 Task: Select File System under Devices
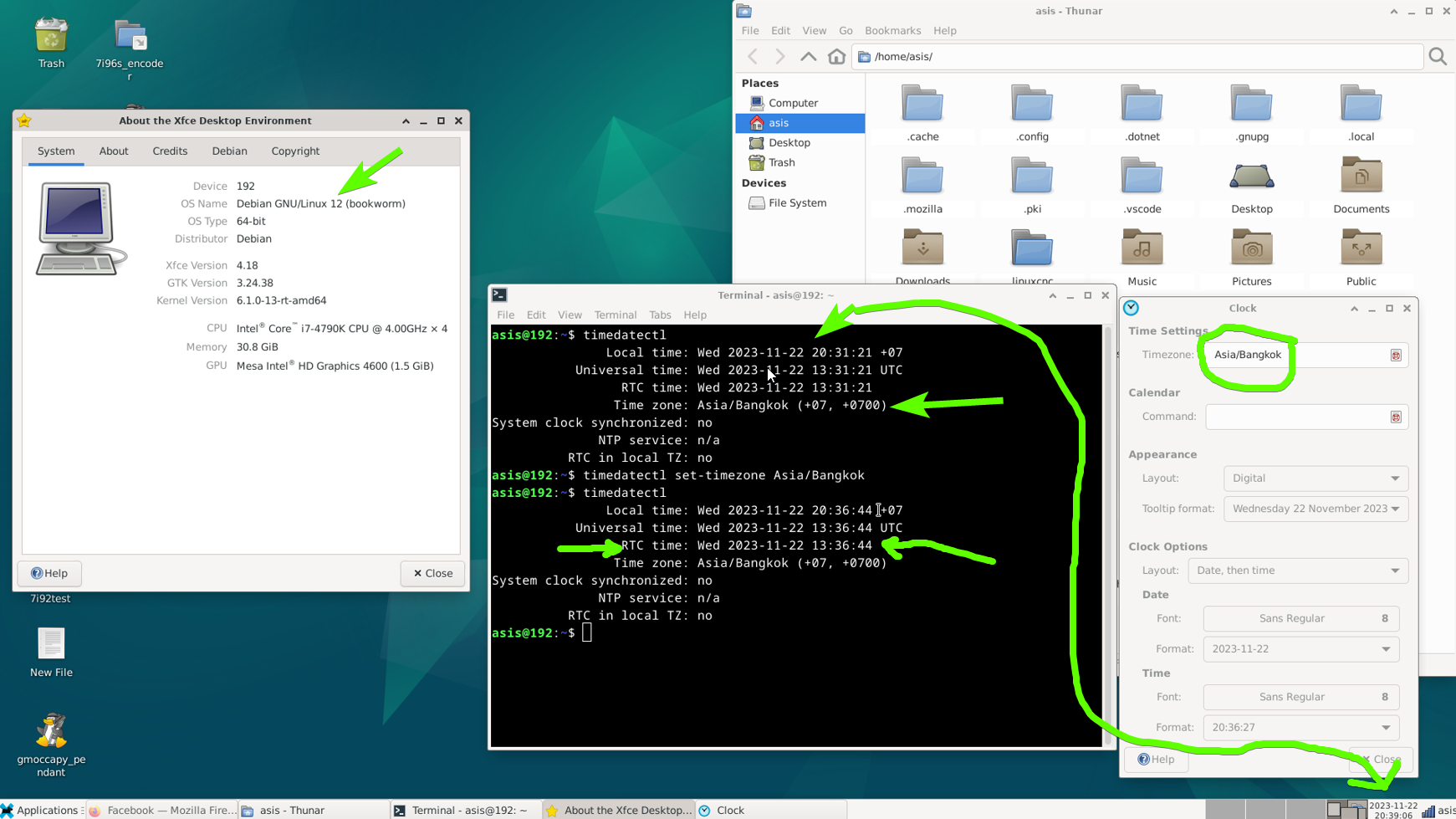[x=800, y=202]
